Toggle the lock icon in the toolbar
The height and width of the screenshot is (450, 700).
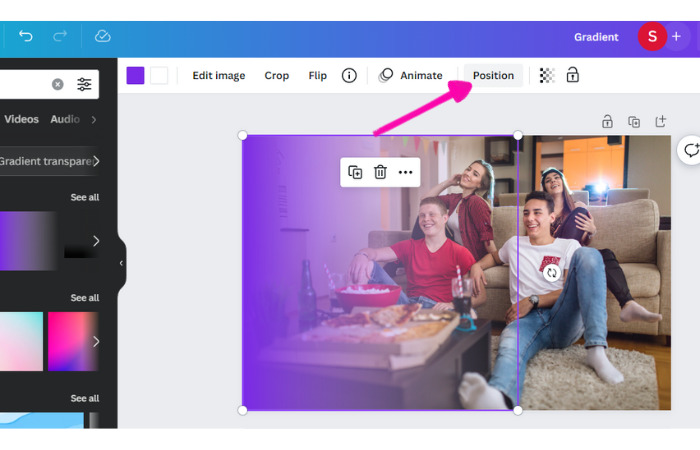click(572, 75)
